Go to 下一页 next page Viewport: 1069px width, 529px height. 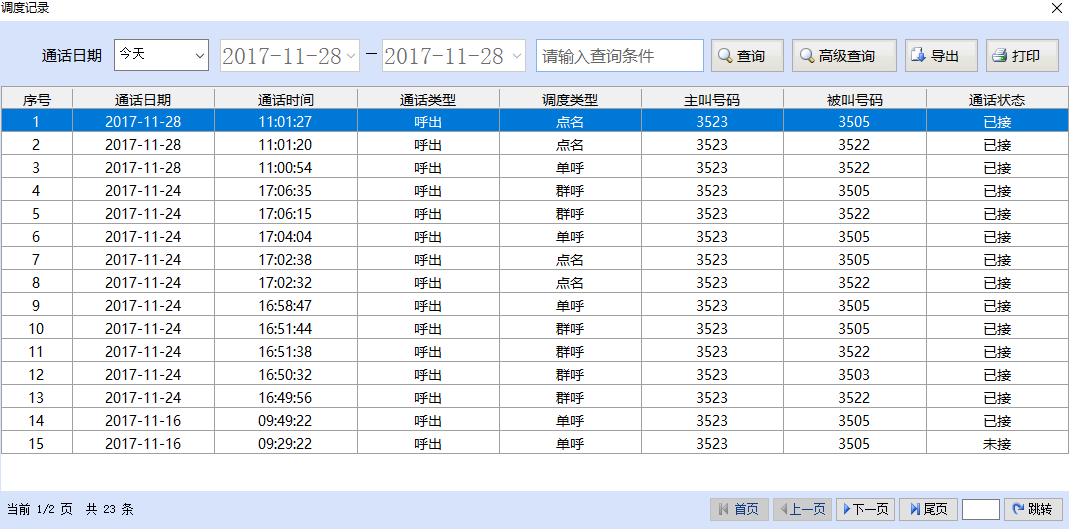[x=865, y=510]
